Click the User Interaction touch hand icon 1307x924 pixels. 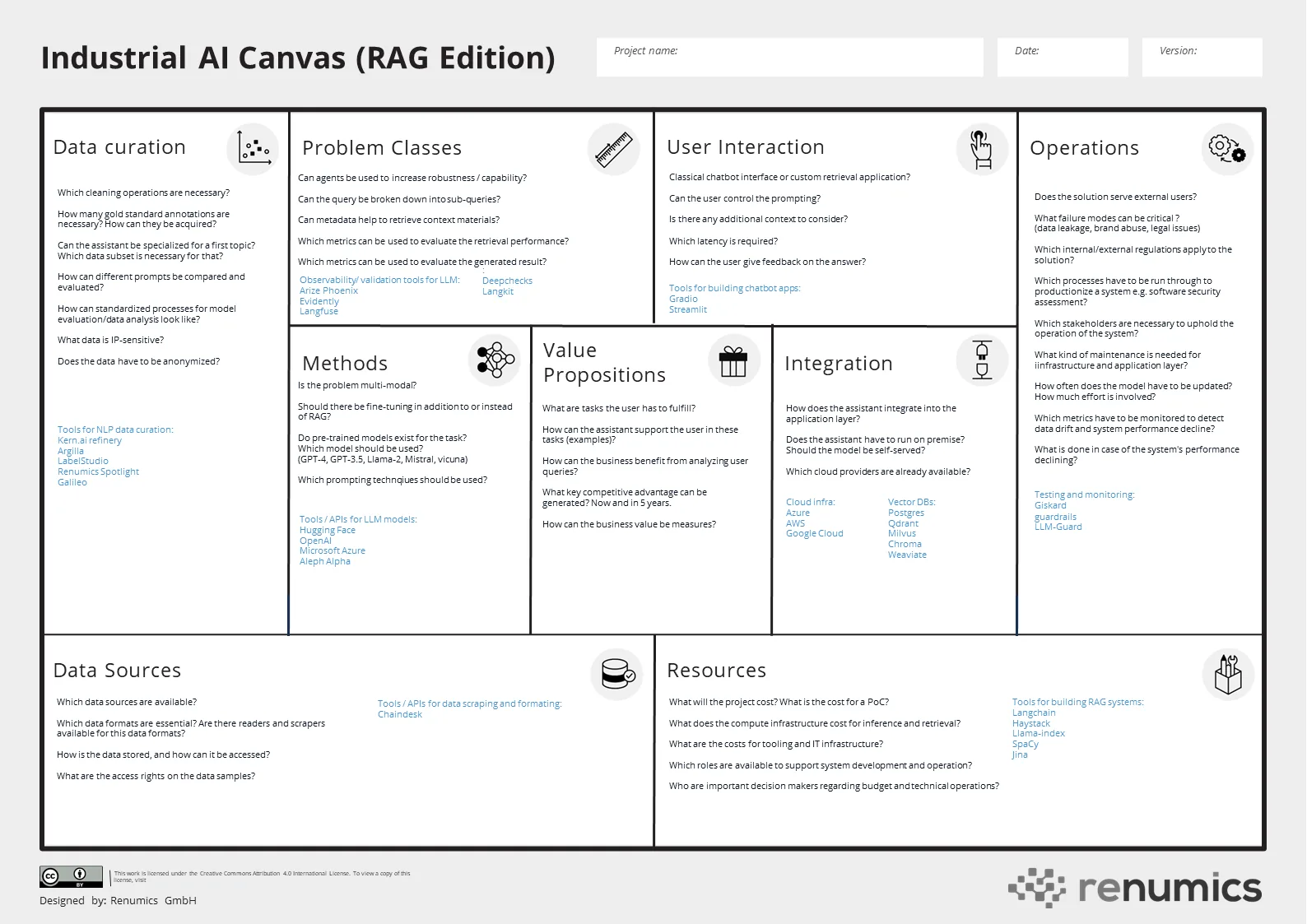982,149
